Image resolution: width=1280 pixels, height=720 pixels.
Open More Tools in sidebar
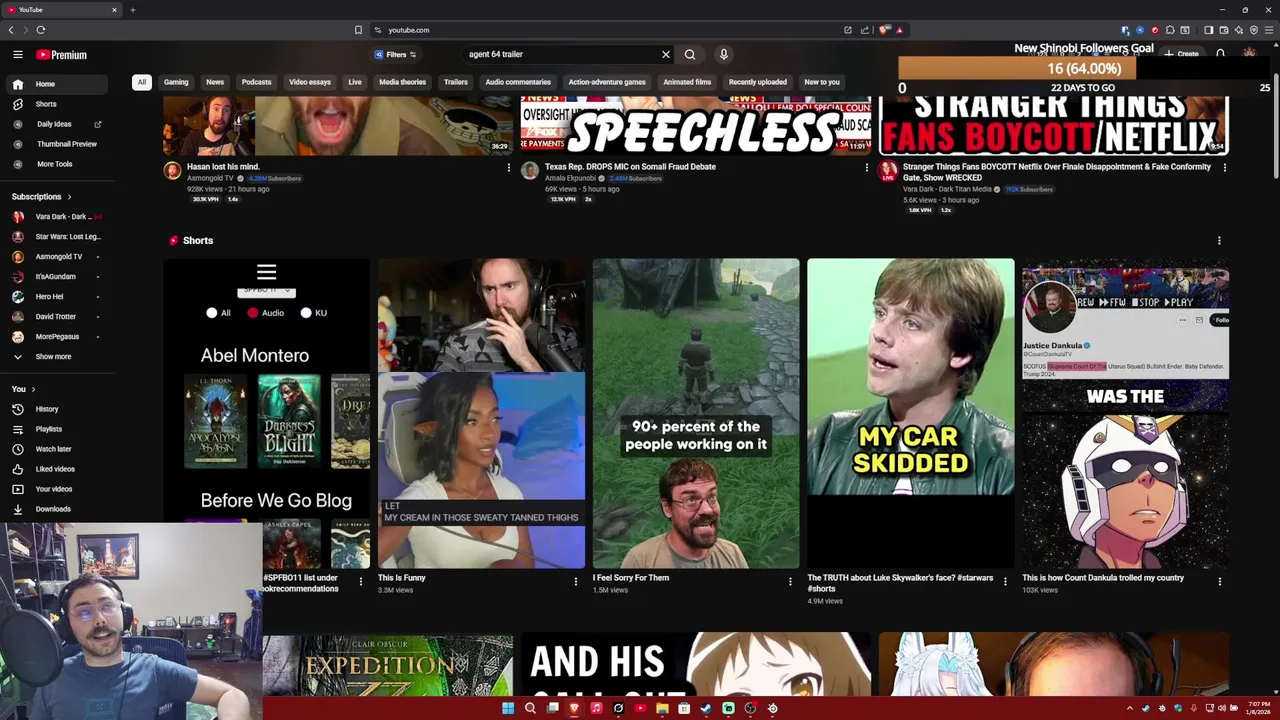pyautogui.click(x=58, y=164)
